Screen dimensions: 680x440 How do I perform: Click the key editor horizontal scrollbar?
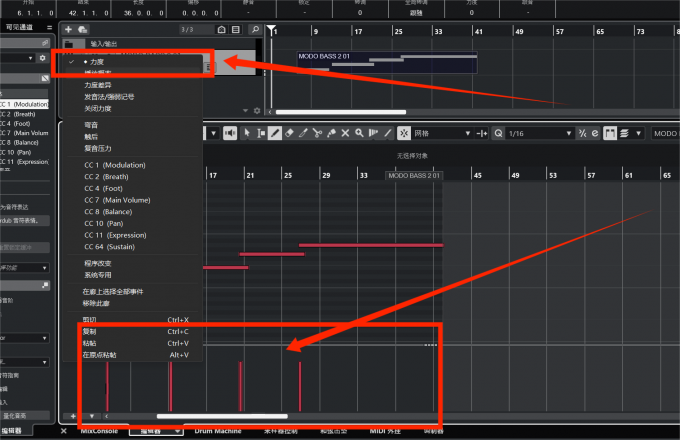tap(222, 416)
